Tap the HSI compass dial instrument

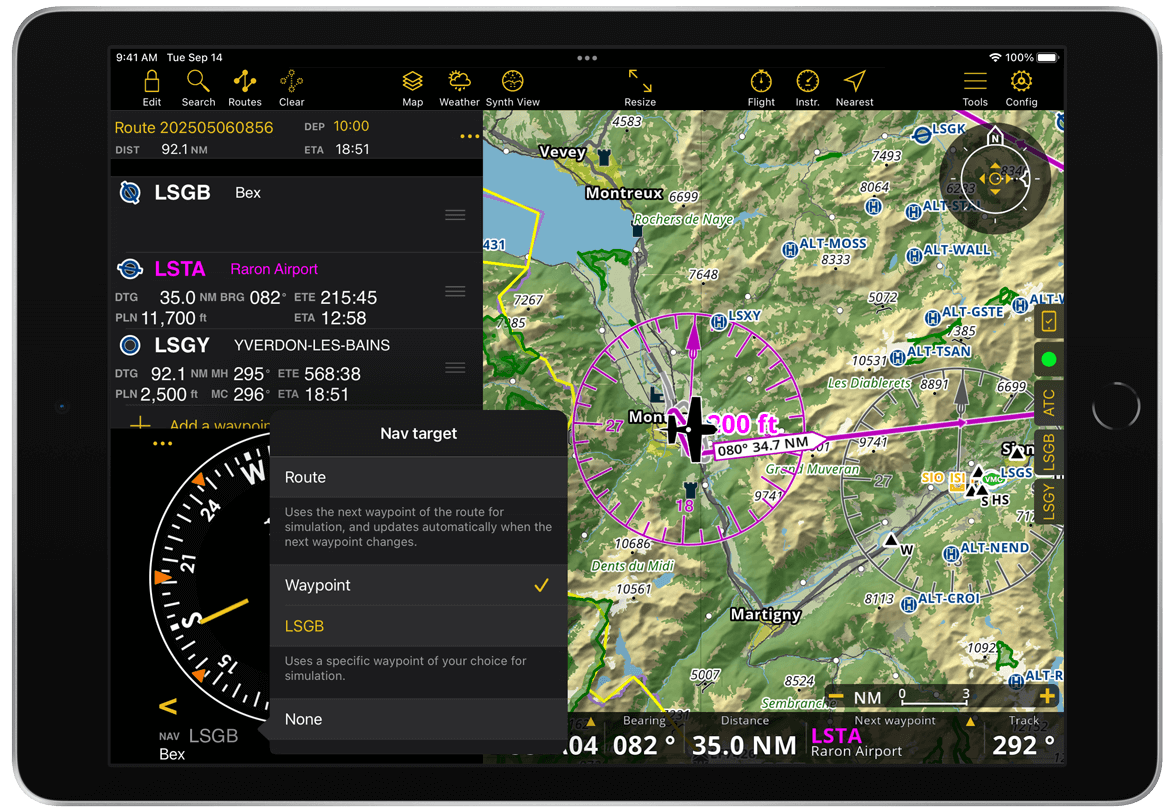click(x=210, y=579)
